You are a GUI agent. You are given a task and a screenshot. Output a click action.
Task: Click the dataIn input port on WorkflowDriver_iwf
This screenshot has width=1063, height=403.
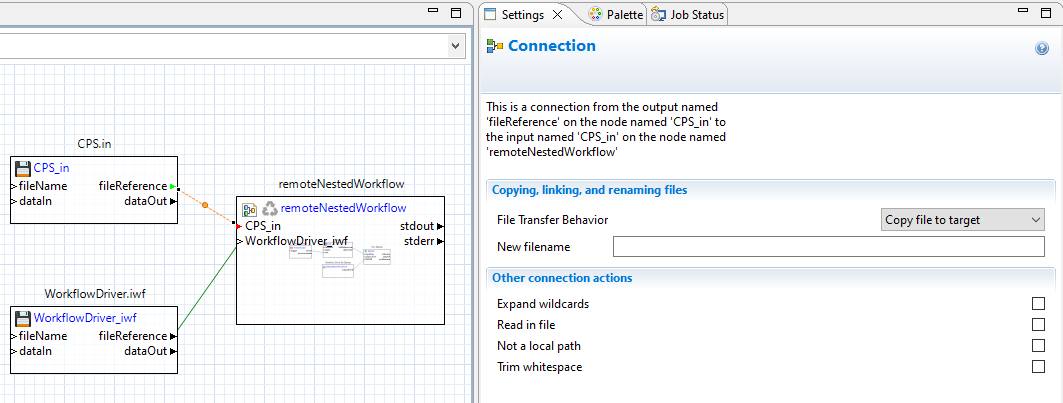[14, 351]
